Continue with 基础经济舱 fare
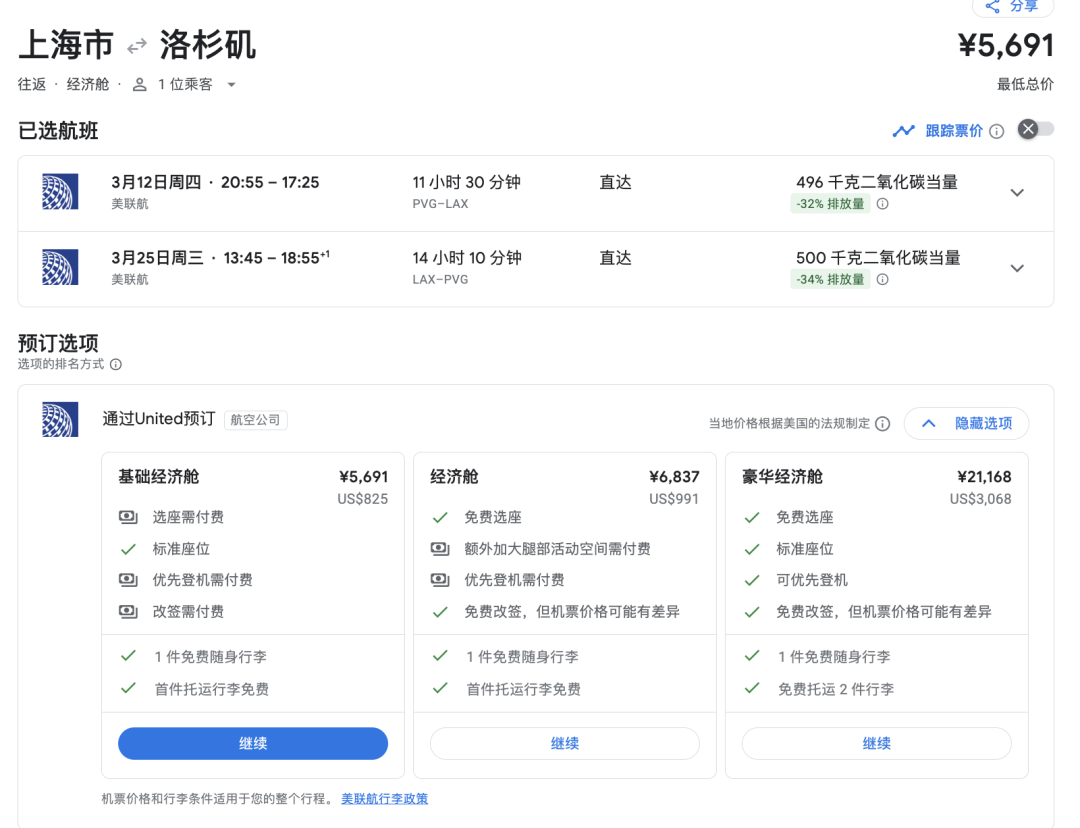The image size is (1080, 828). 253,743
